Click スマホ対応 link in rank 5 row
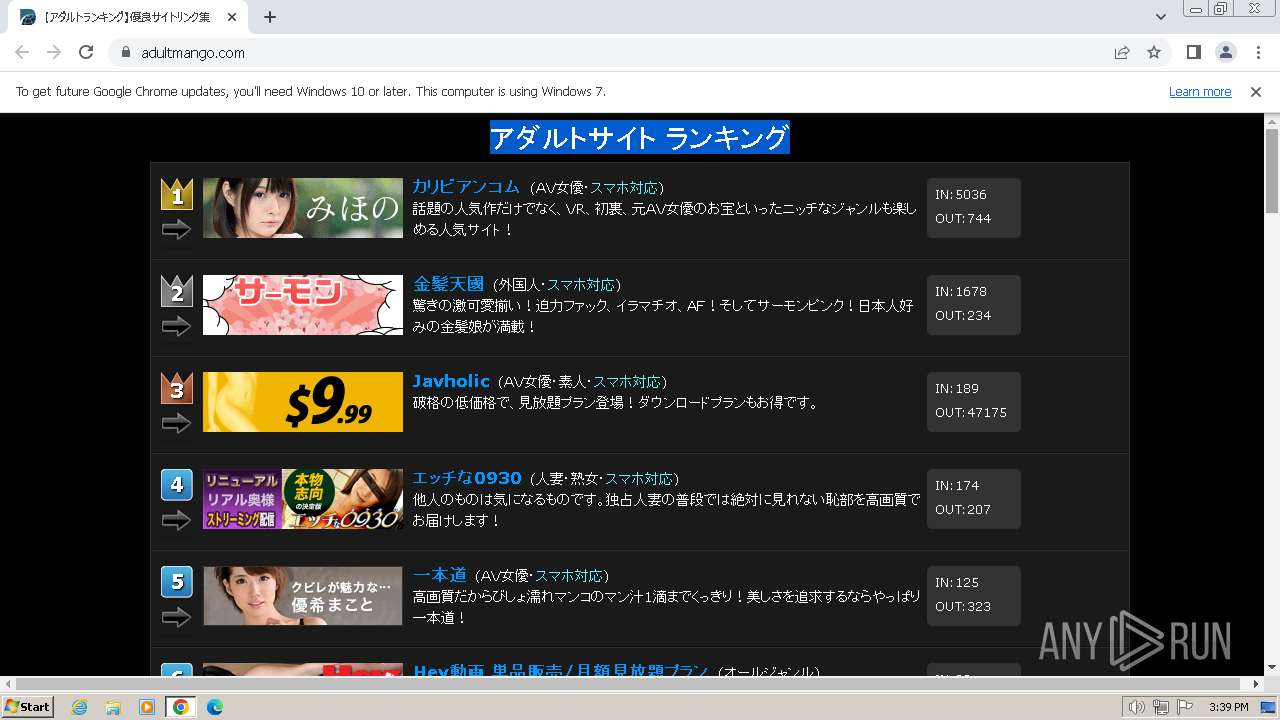The width and height of the screenshot is (1280, 720). pos(569,576)
